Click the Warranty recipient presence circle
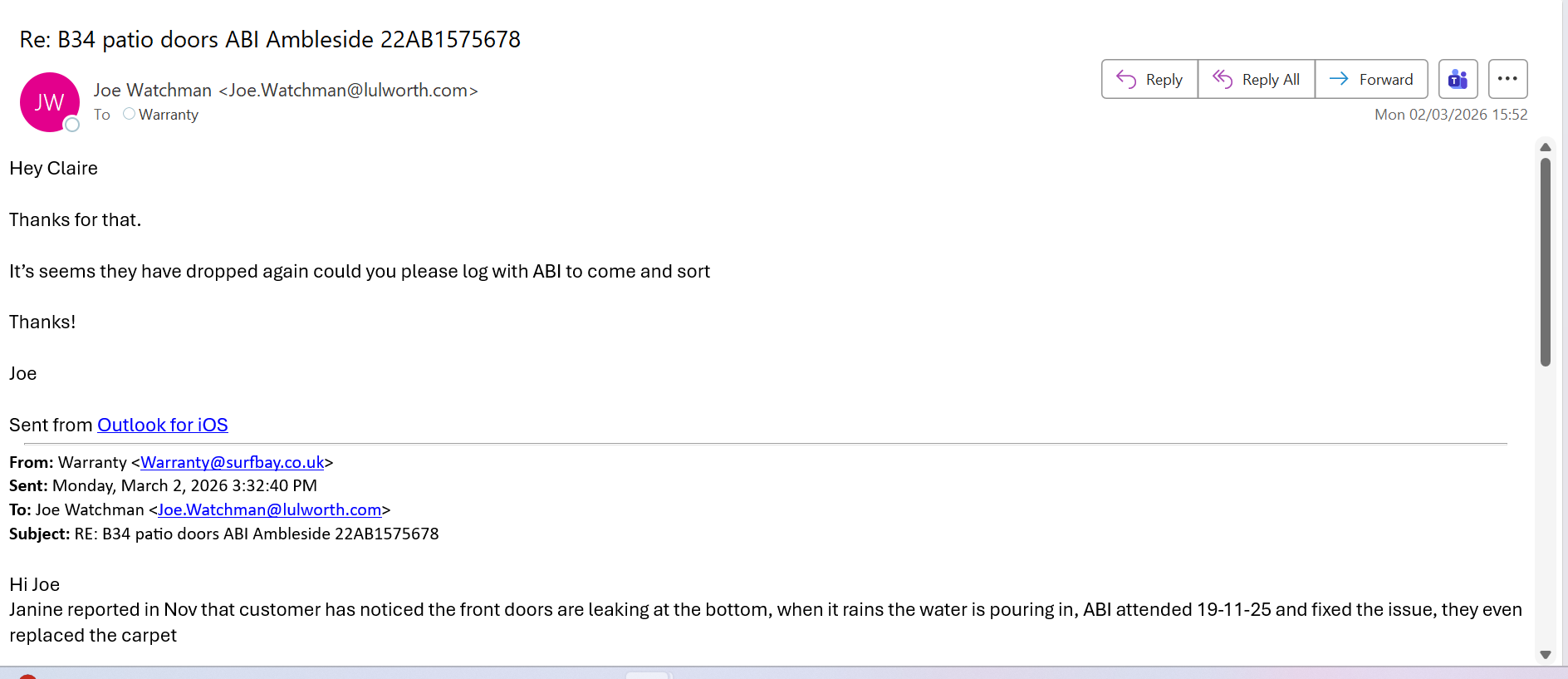1568x679 pixels. coord(129,114)
